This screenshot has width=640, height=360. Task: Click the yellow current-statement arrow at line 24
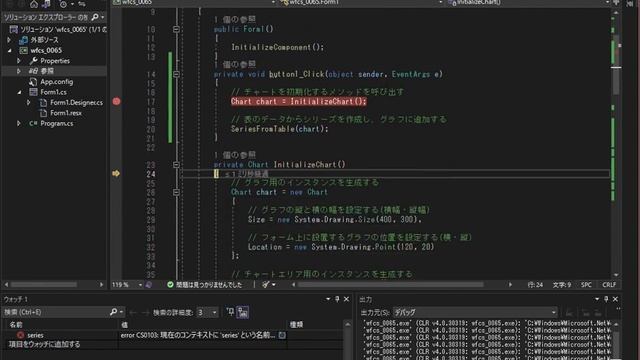116,173
